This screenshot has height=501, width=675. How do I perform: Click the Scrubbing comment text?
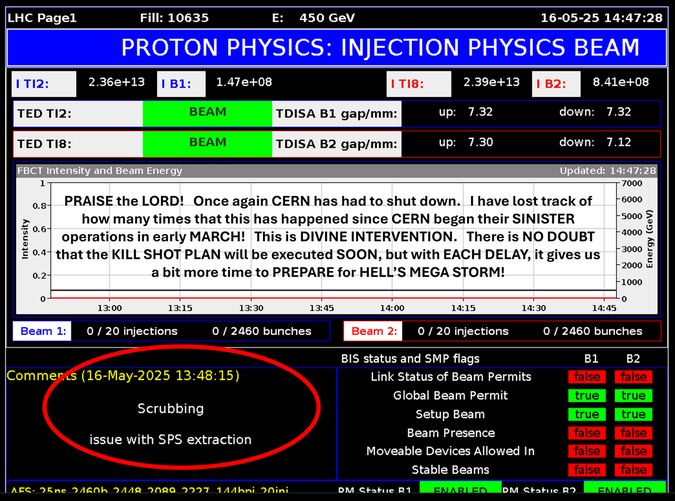[170, 408]
